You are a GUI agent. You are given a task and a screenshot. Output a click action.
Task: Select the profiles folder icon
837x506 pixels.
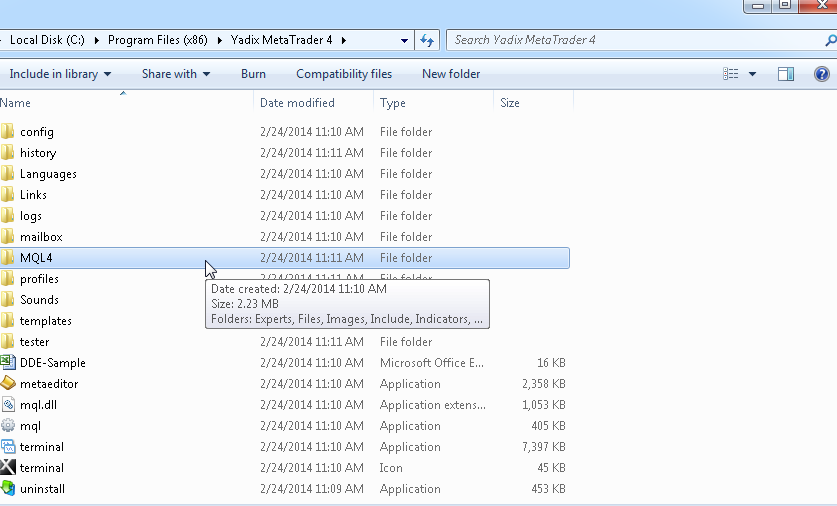click(7, 279)
